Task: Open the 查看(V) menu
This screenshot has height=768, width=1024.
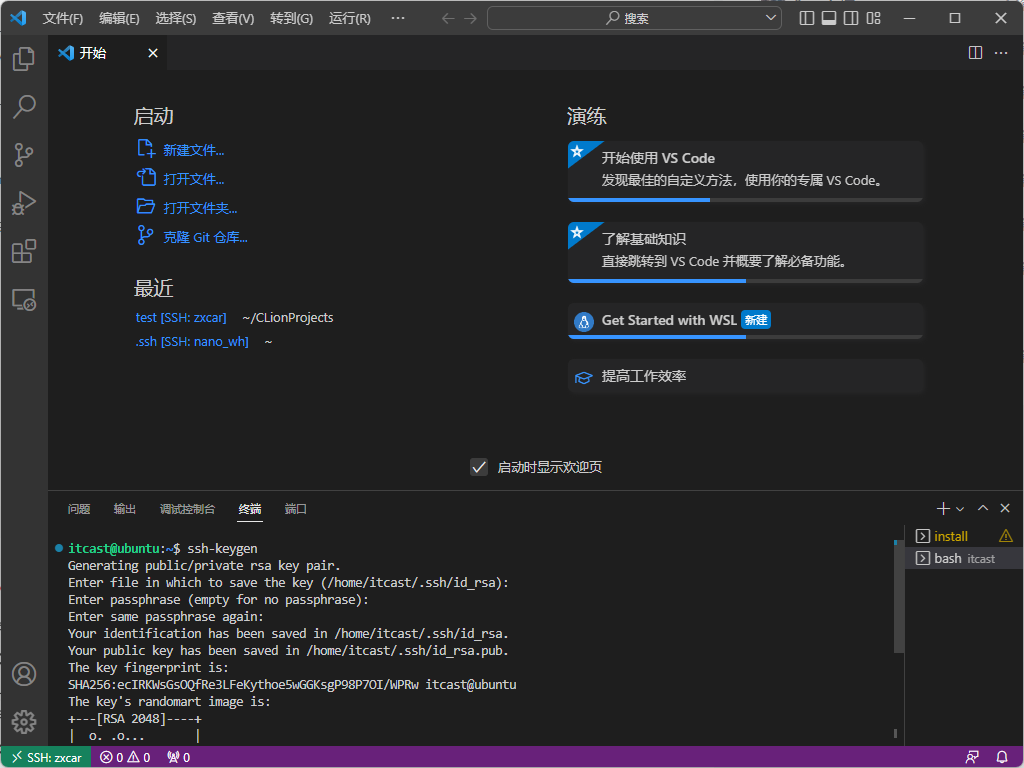Action: pos(233,18)
